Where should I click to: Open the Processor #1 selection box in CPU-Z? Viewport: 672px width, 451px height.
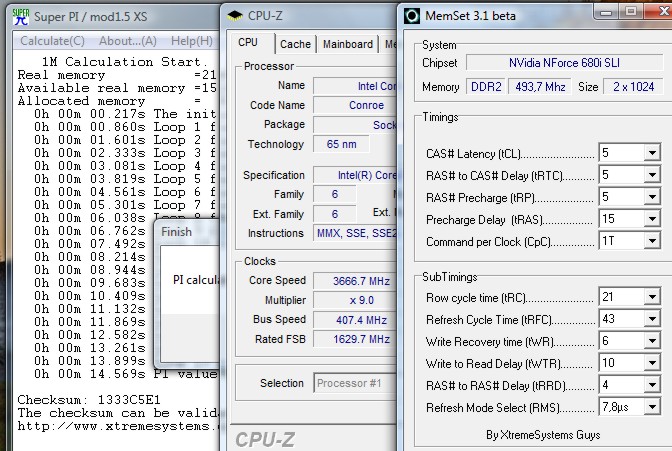[355, 383]
